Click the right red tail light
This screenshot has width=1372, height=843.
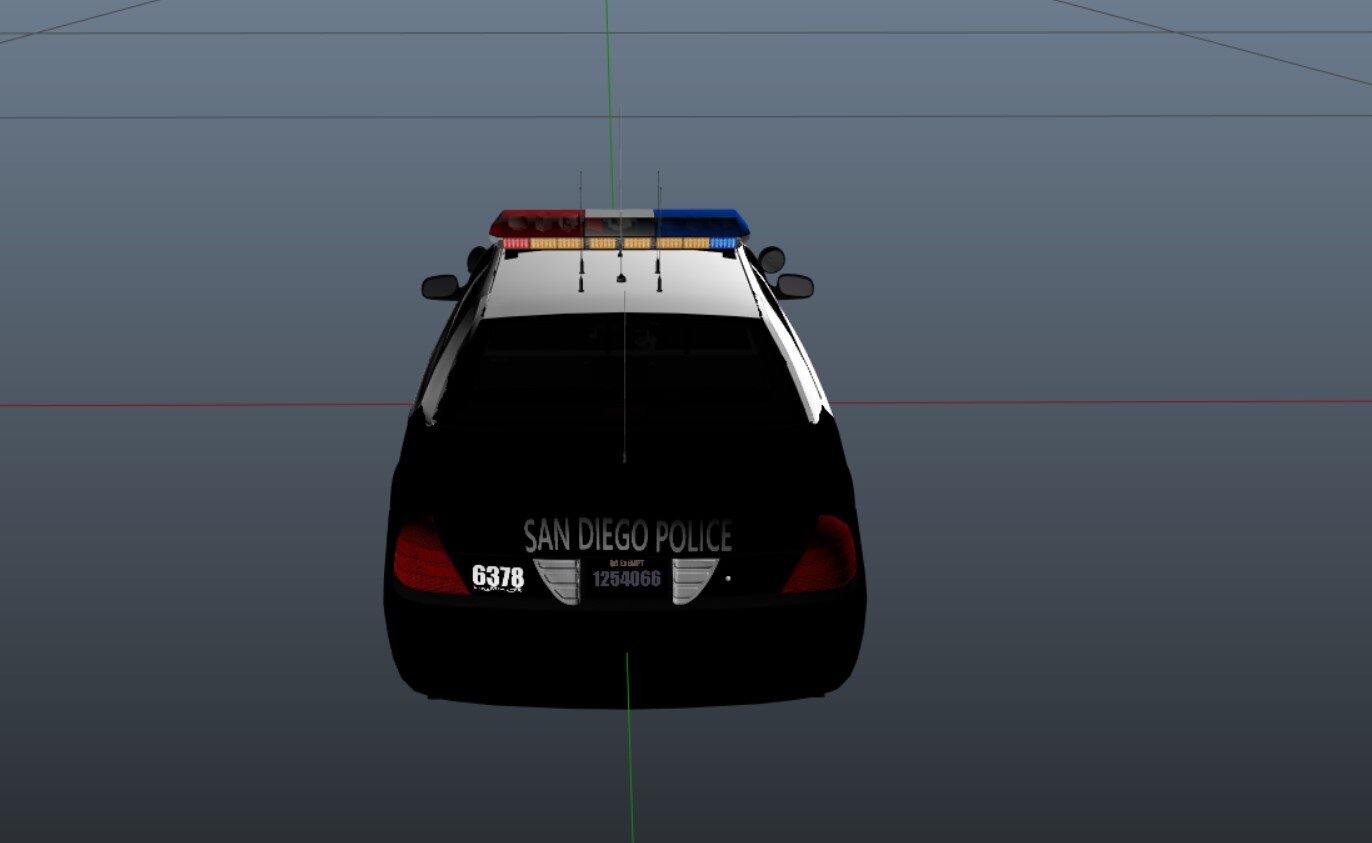822,556
